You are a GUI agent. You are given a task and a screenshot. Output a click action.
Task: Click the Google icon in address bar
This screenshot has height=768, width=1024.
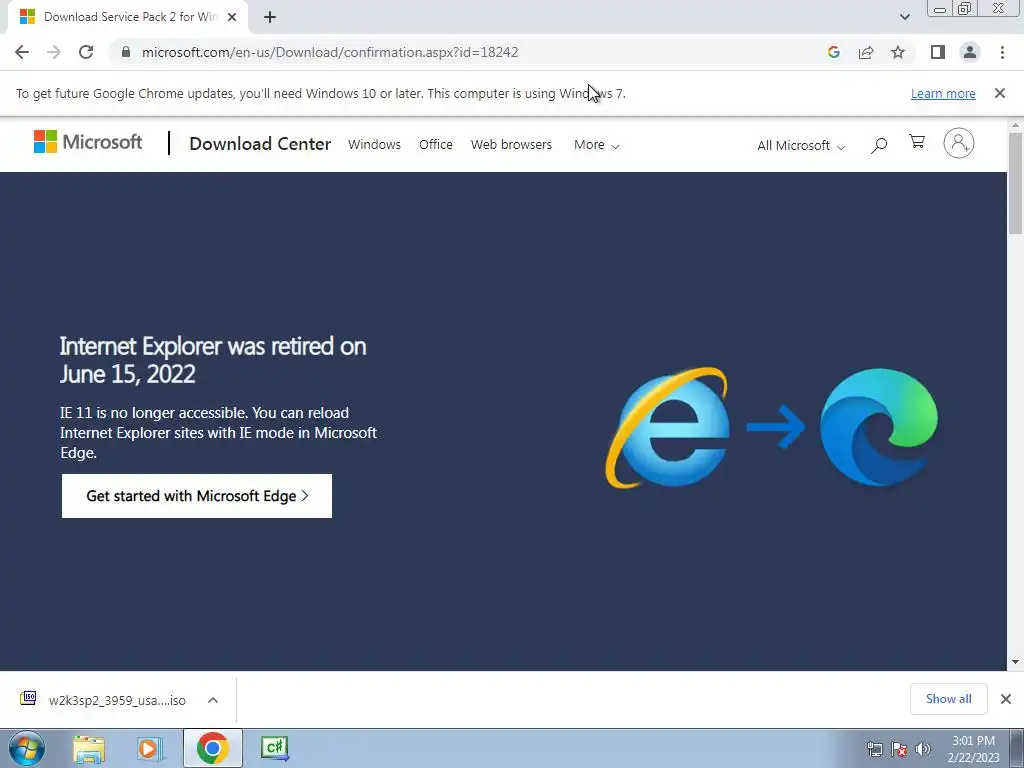(833, 52)
